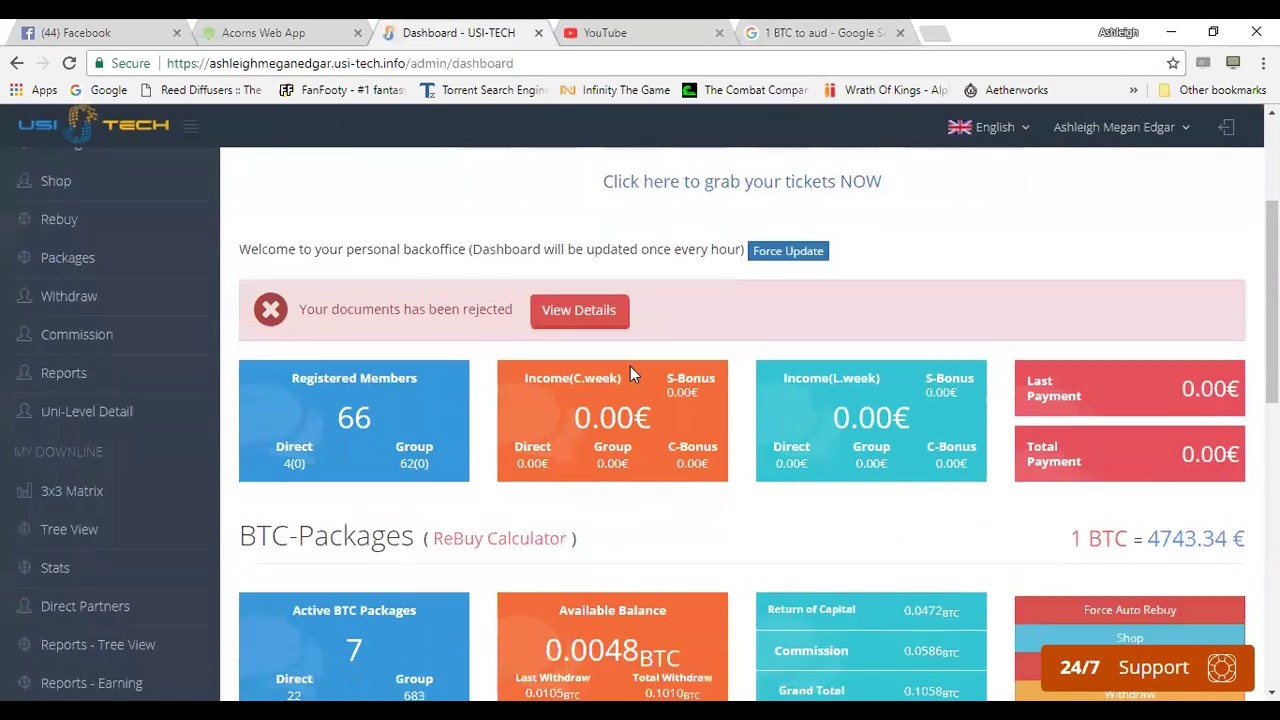1280x720 pixels.
Task: Click the USI-TECH logo
Action: (x=93, y=125)
